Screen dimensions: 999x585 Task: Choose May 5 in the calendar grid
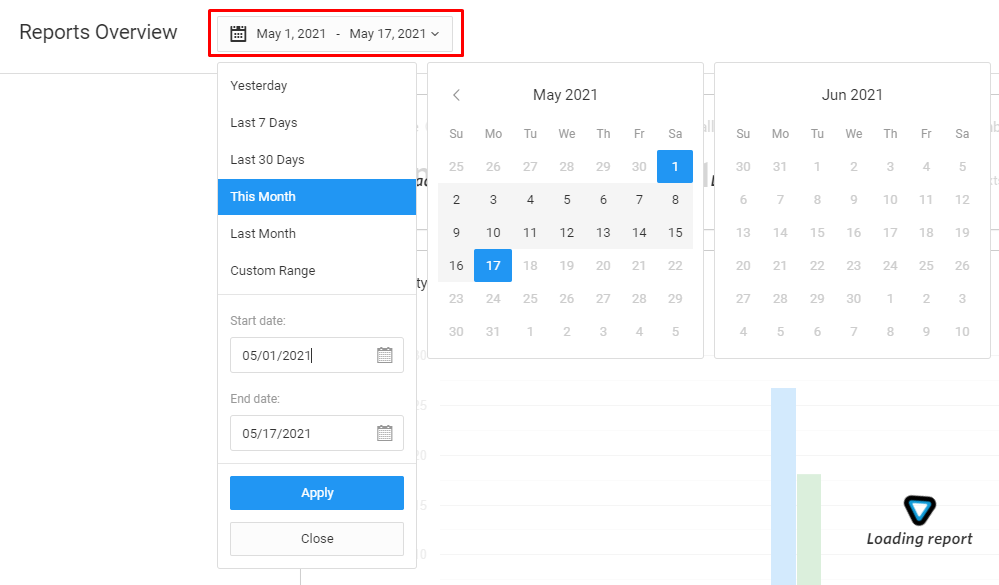pyautogui.click(x=567, y=200)
